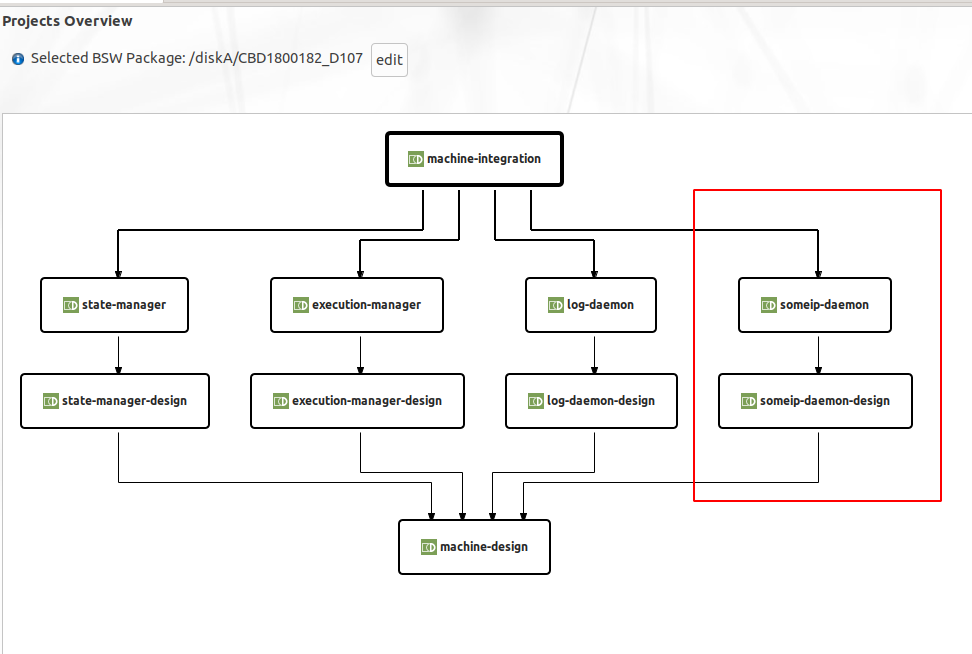Click the Projects Overview heading
The image size is (972, 654).
67,21
